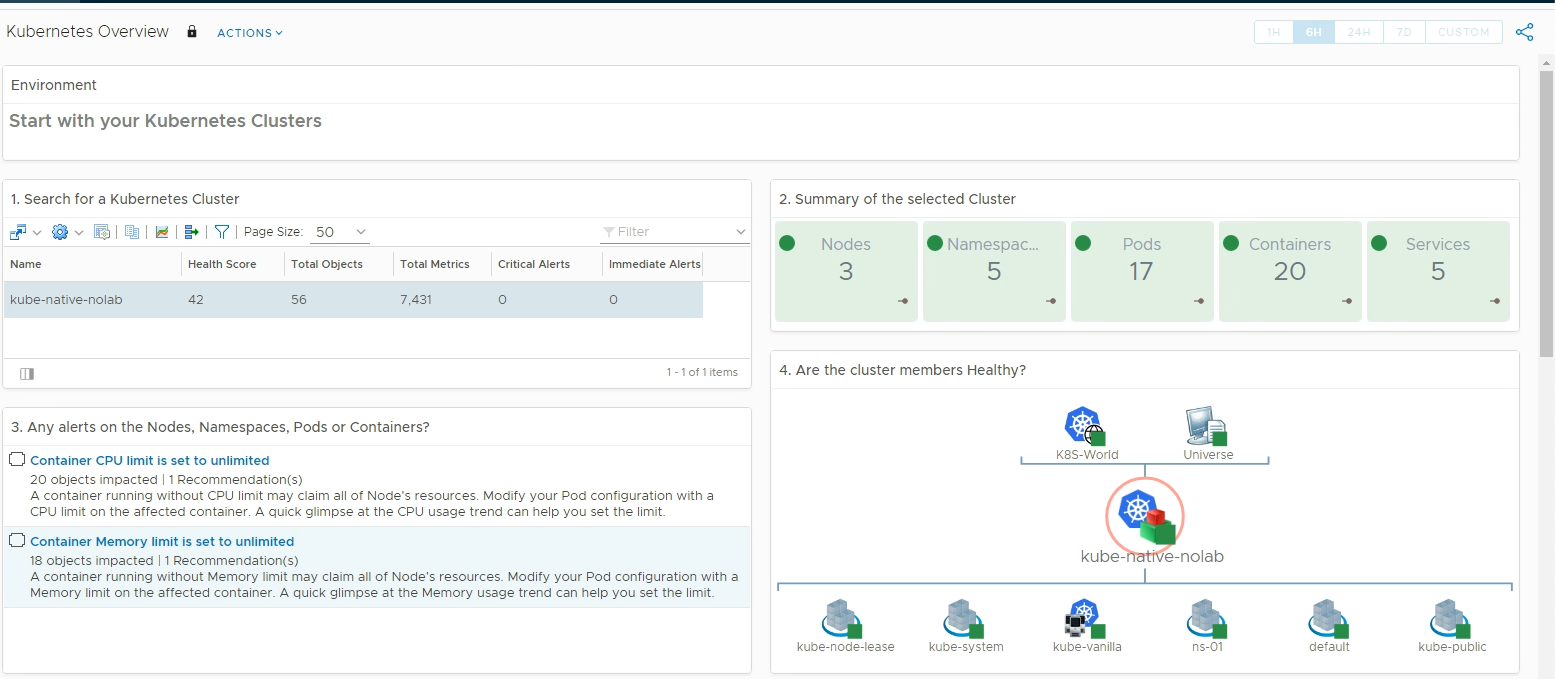Click the Pods summary tile

pyautogui.click(x=1141, y=271)
